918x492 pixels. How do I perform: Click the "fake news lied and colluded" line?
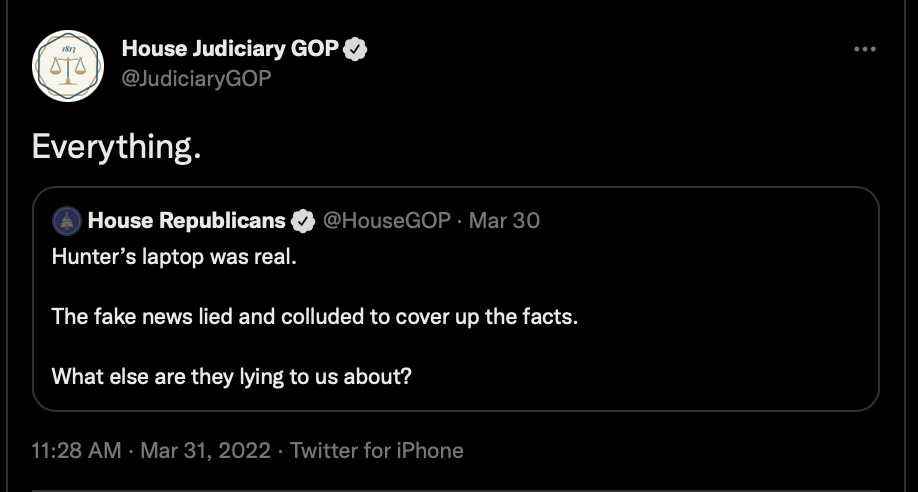[314, 316]
